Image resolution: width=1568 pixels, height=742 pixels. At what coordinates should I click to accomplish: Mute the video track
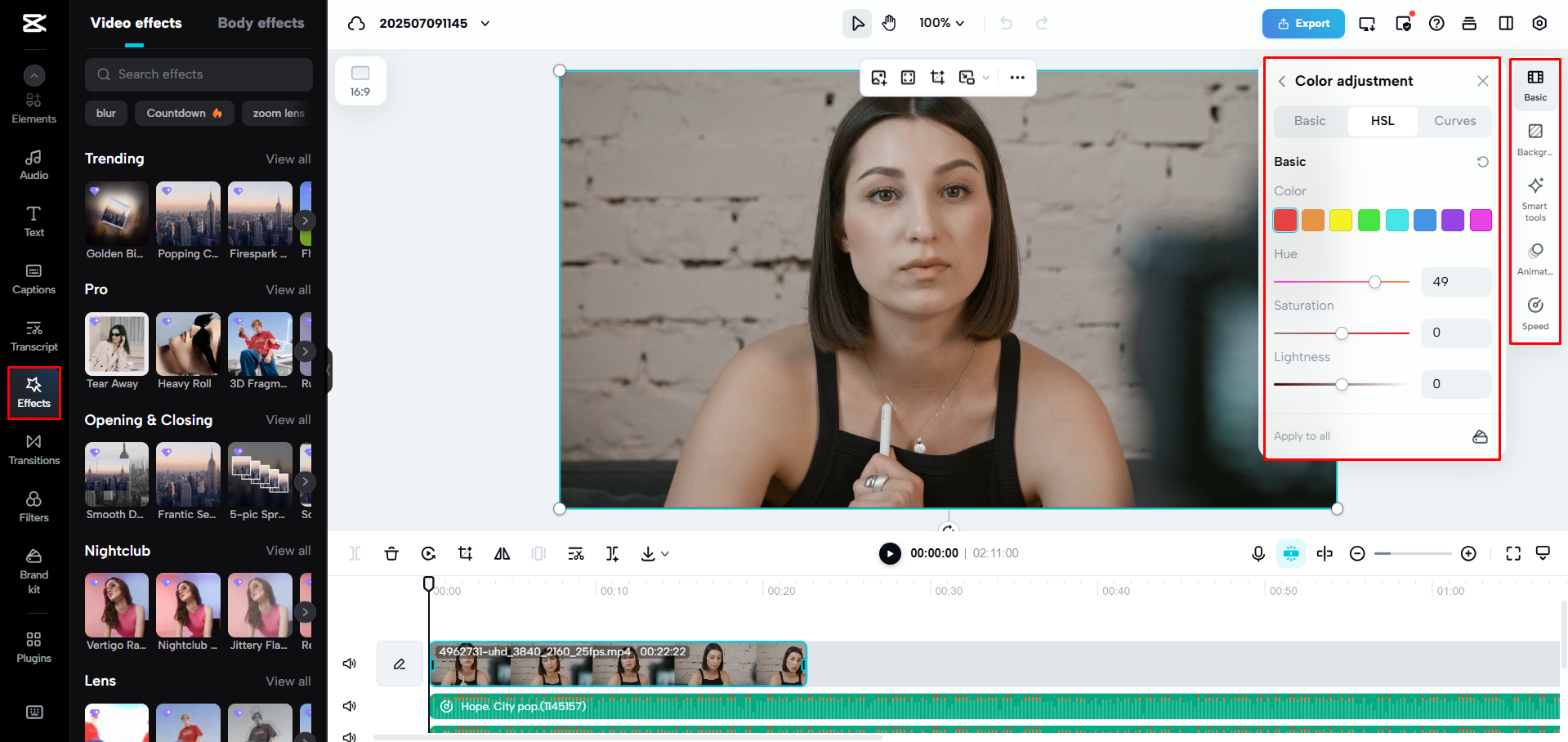coord(349,664)
